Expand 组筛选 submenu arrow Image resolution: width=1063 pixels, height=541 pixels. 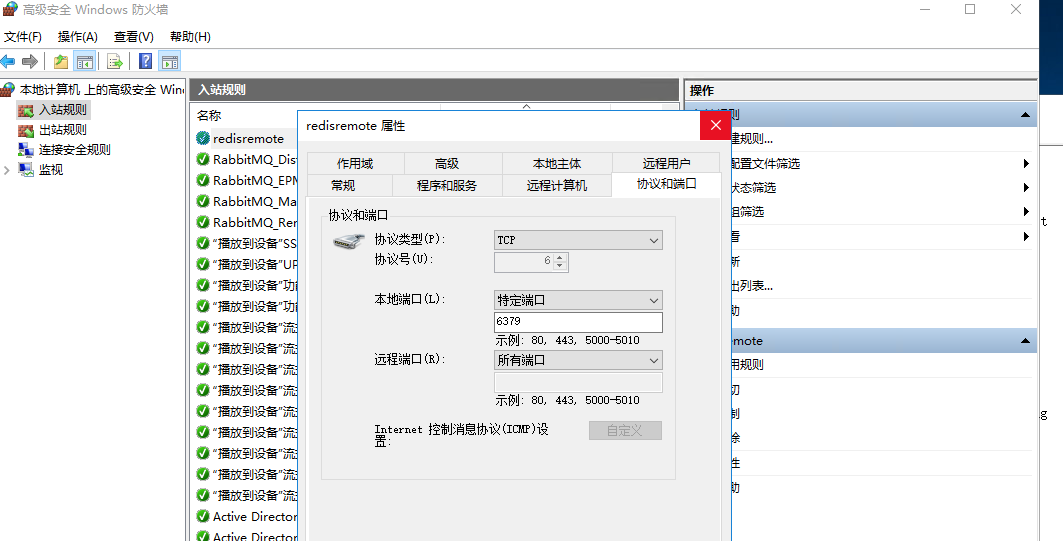1026,212
